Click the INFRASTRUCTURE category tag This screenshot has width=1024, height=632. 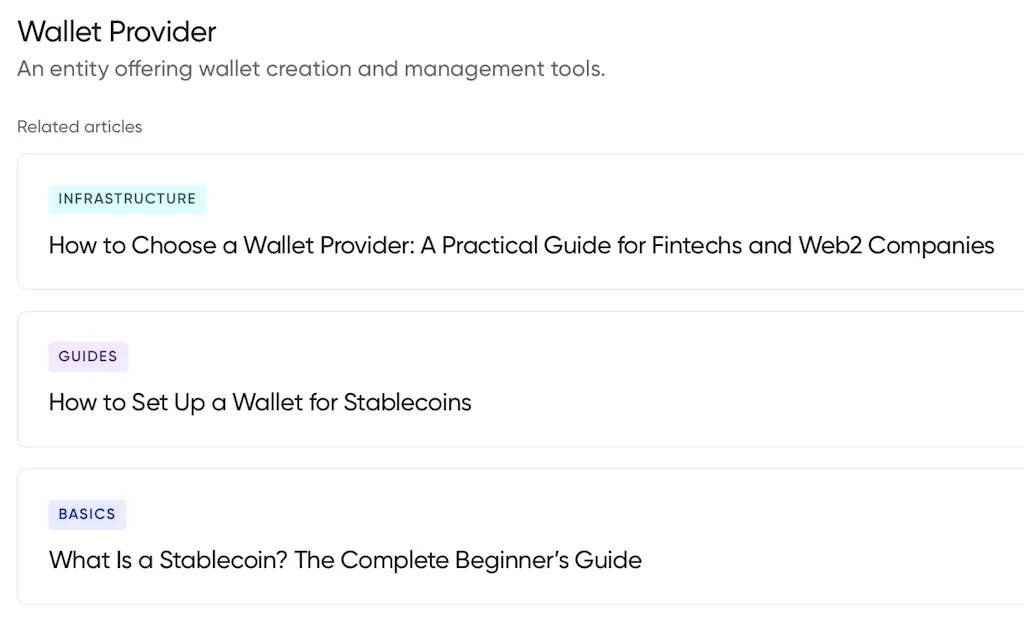(x=127, y=199)
